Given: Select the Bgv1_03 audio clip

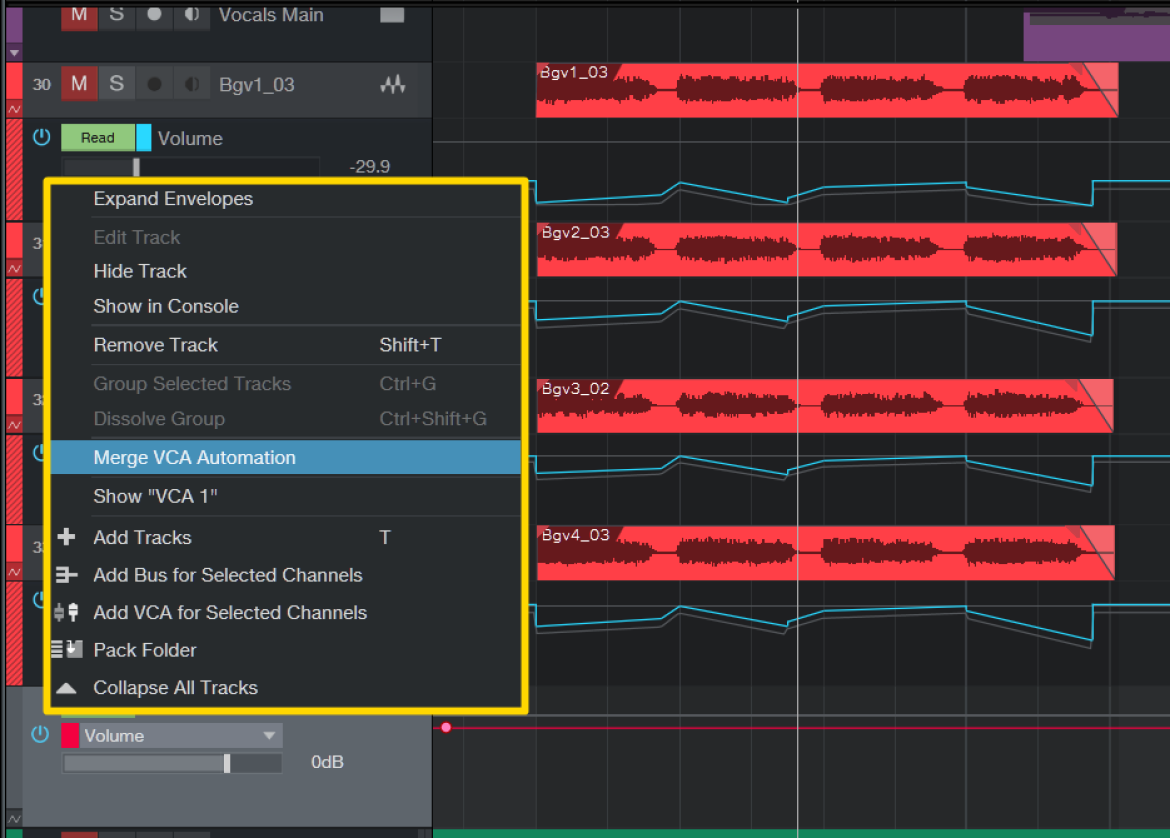Looking at the screenshot, I should [827, 90].
